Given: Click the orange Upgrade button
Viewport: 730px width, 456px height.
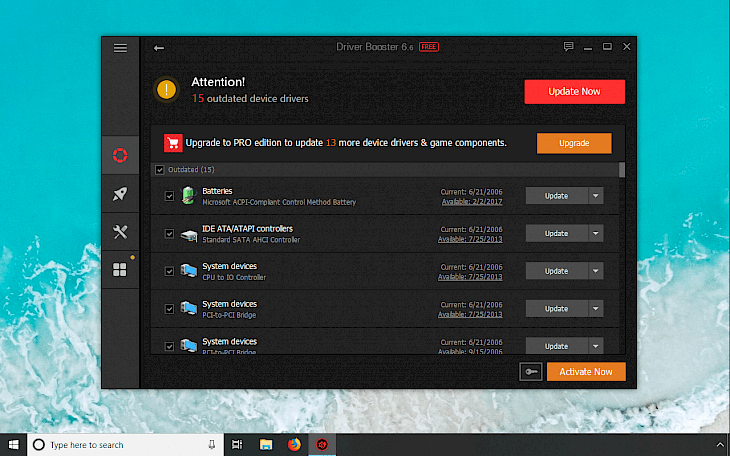Looking at the screenshot, I should pyautogui.click(x=574, y=143).
